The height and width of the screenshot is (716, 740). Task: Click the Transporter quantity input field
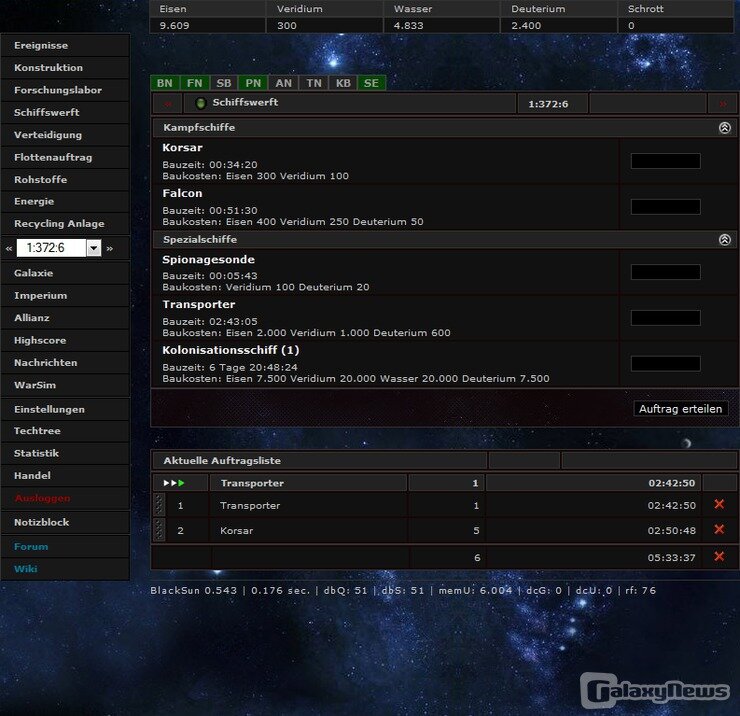(665, 318)
